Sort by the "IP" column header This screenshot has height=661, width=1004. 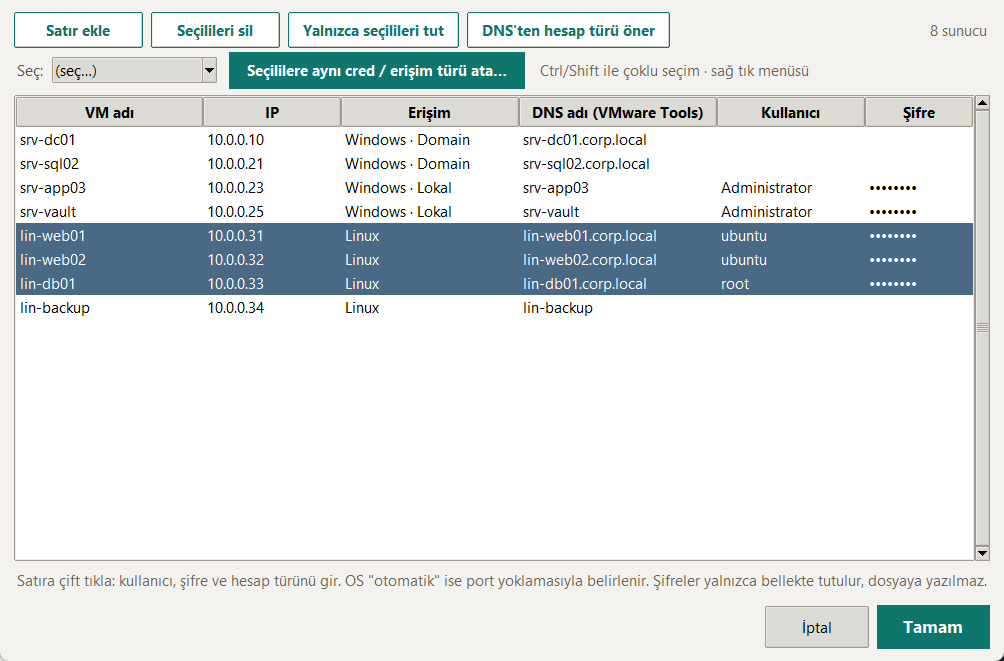[272, 113]
